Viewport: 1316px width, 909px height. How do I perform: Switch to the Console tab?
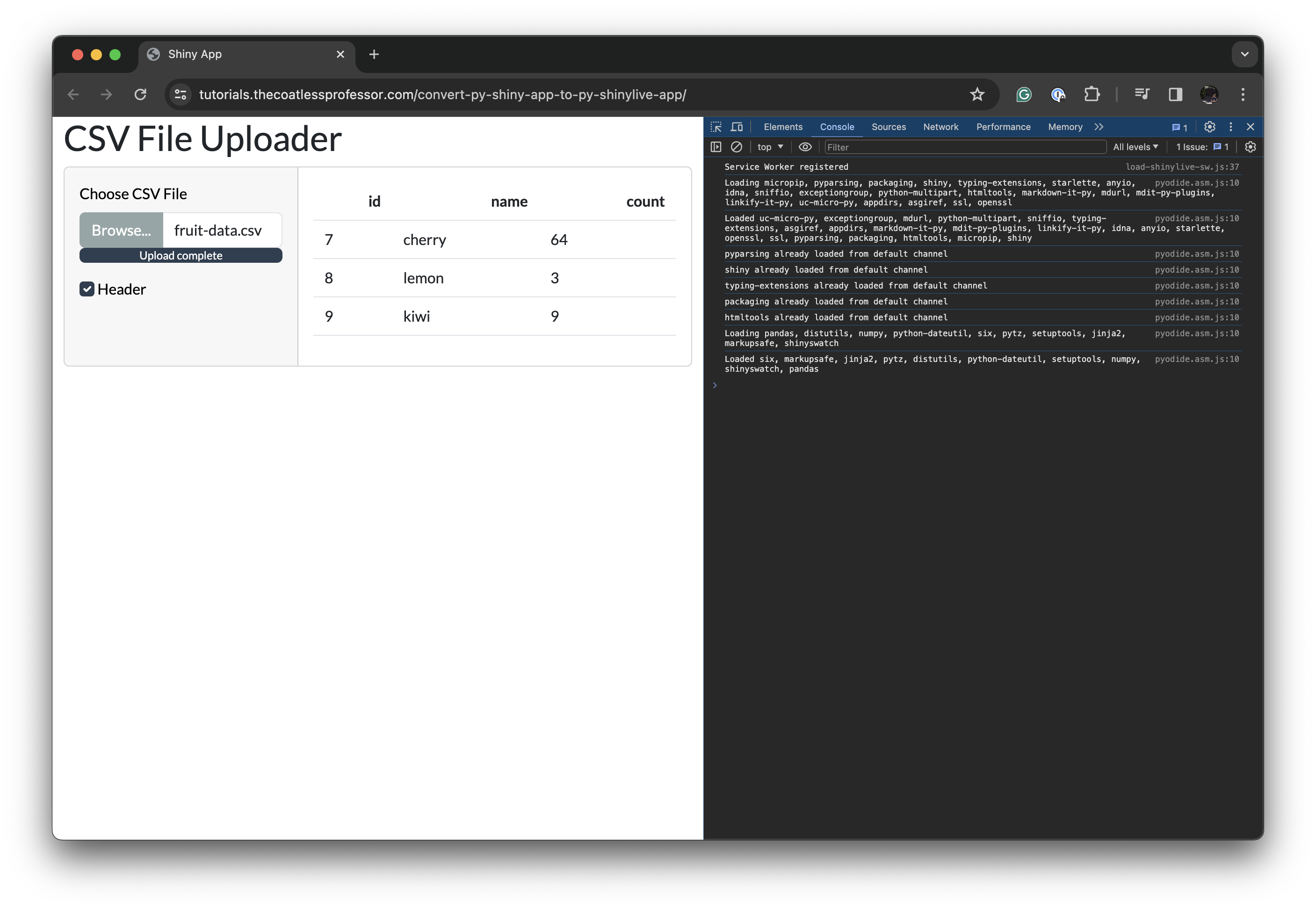tap(837, 127)
